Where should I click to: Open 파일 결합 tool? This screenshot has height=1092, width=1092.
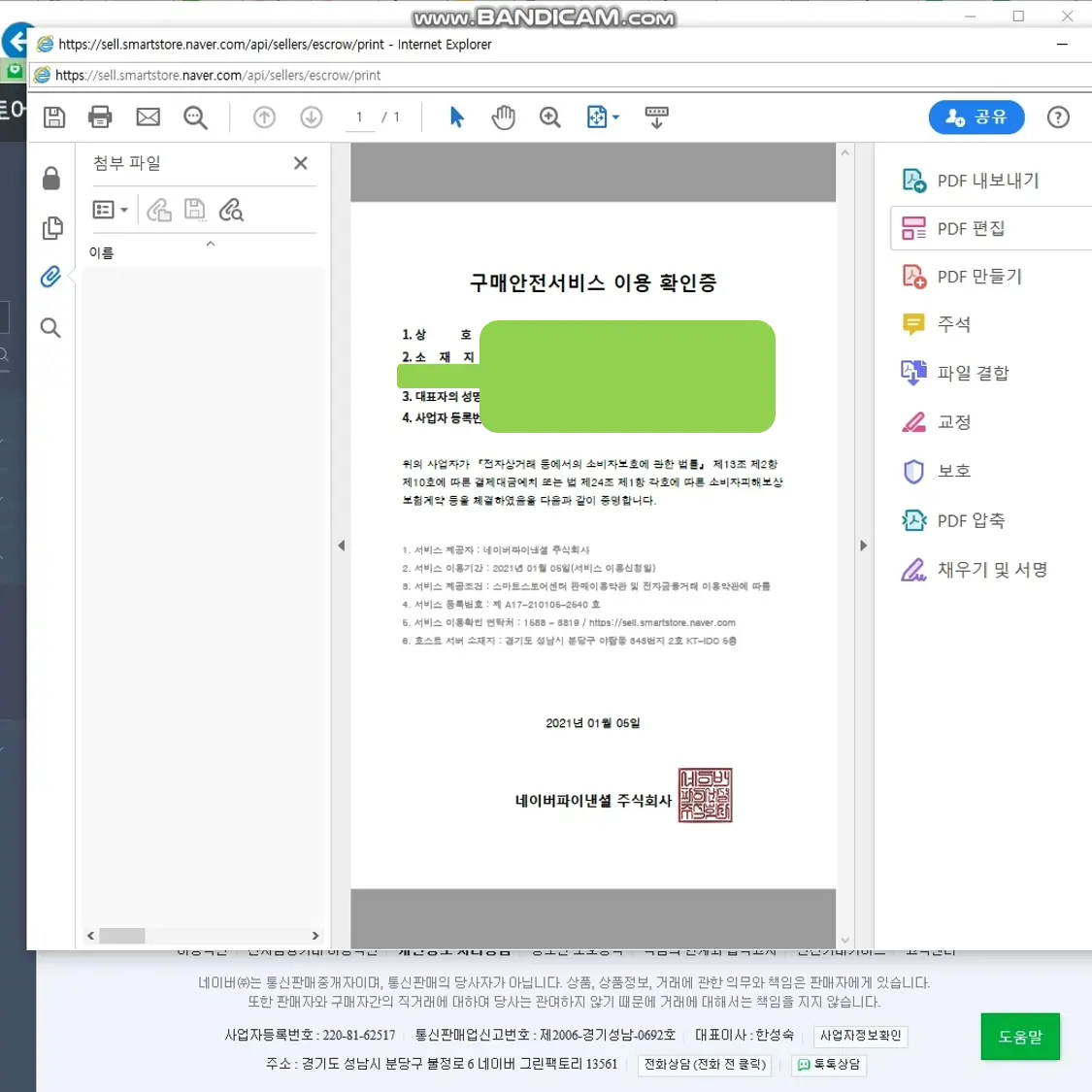coord(955,373)
